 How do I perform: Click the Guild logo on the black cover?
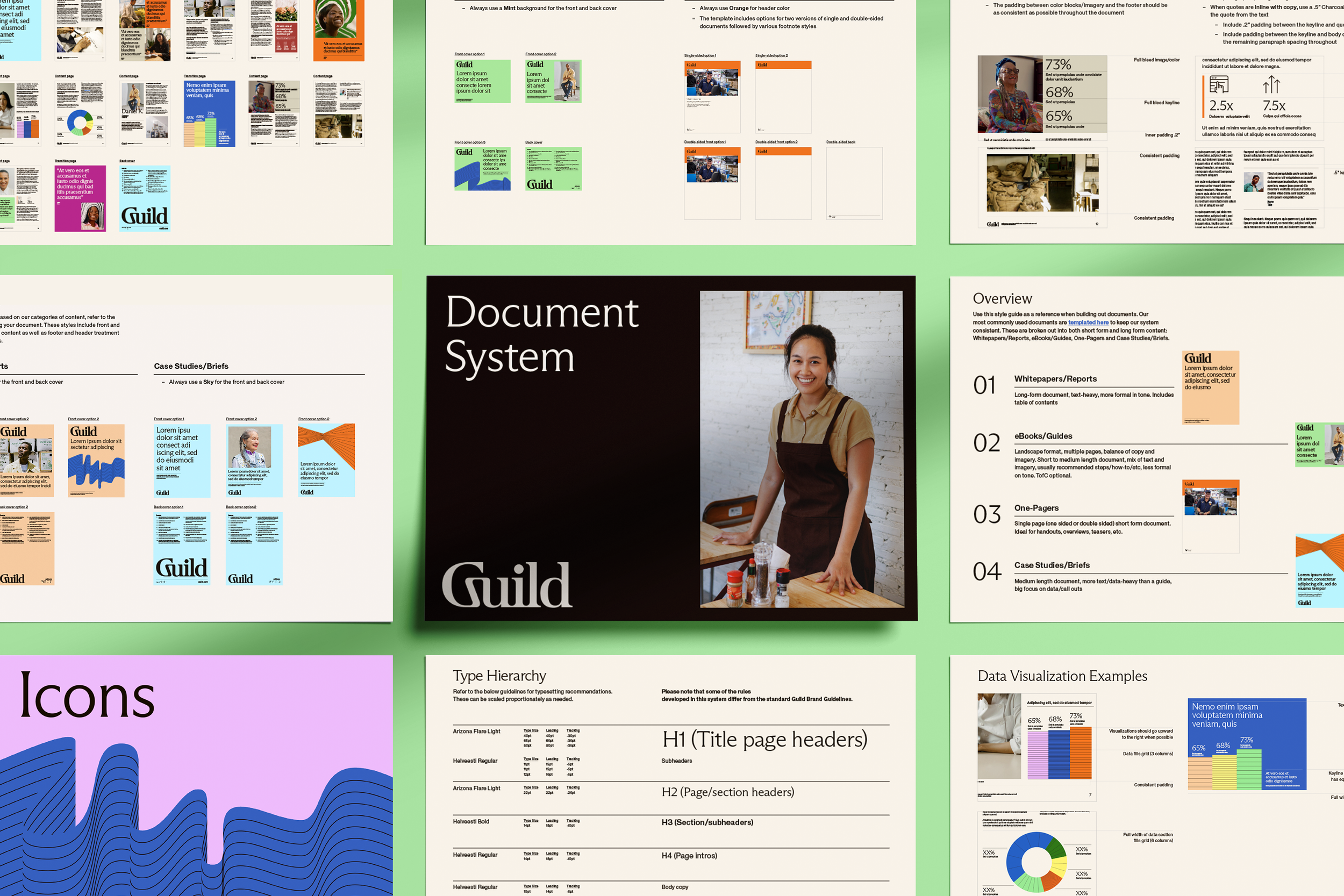pyautogui.click(x=506, y=585)
